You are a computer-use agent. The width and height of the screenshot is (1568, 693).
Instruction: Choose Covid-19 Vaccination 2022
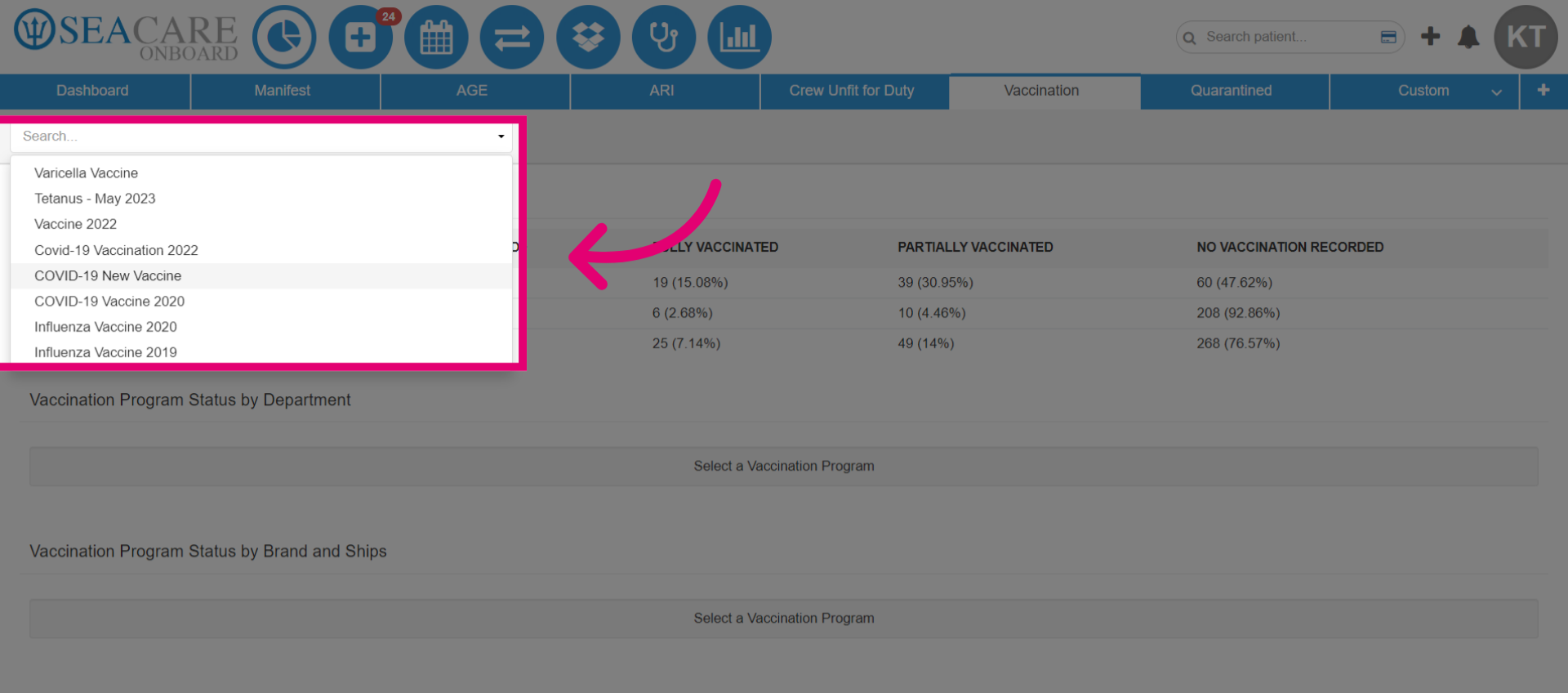(261, 250)
